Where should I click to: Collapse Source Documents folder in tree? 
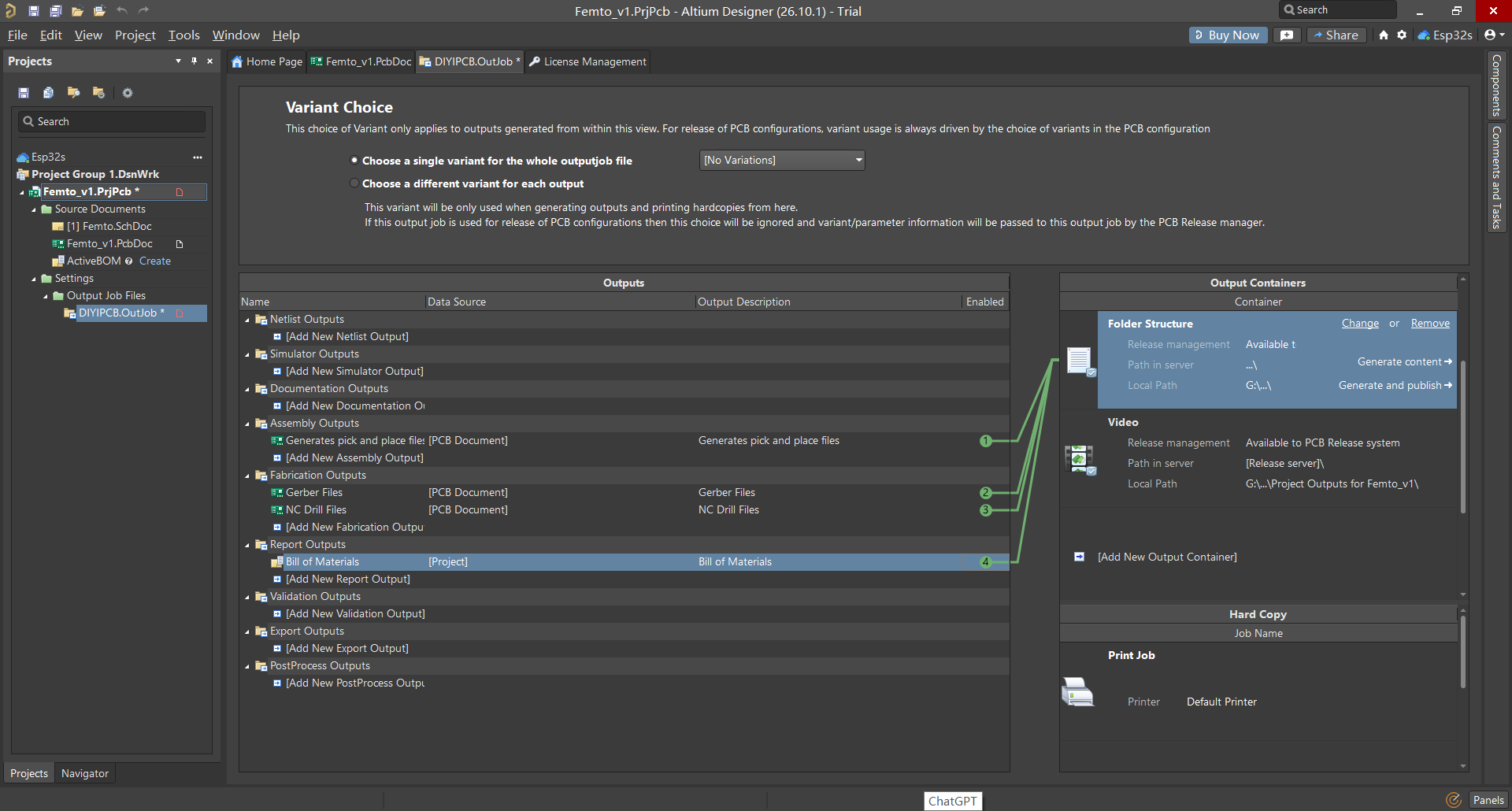coord(34,210)
